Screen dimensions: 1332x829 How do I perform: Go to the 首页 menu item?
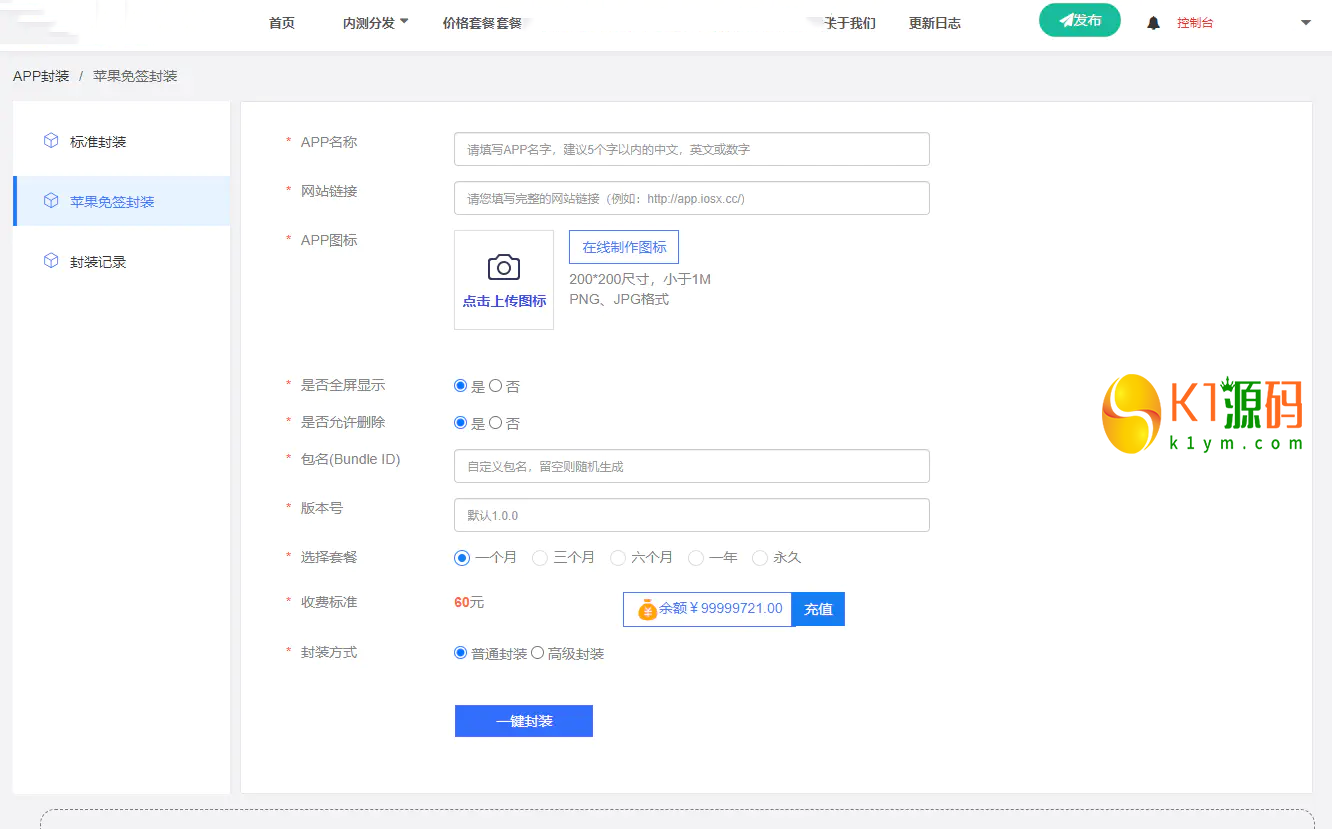[282, 23]
